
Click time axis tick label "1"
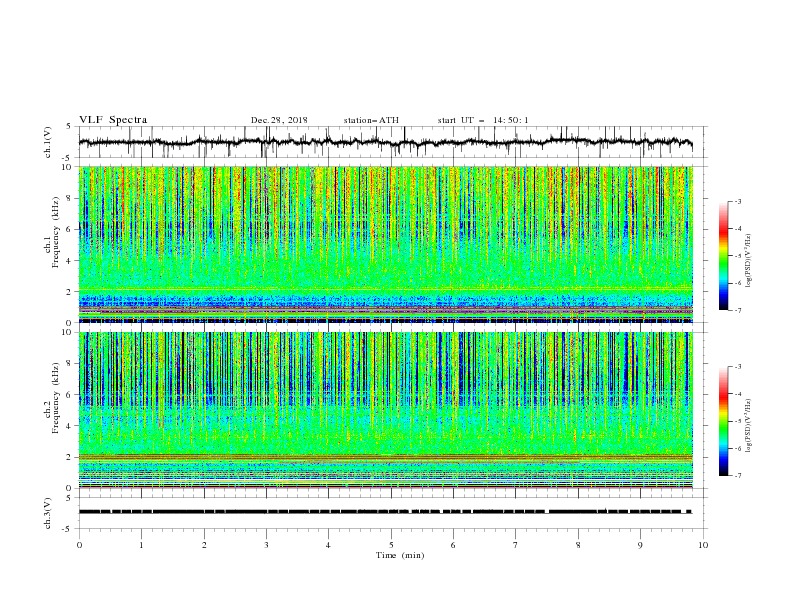point(141,545)
